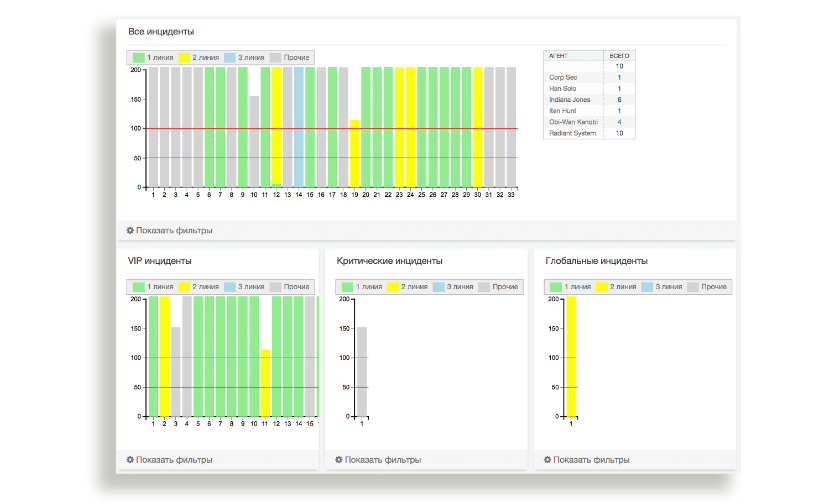Sort table by АГЕНТ column header
The width and height of the screenshot is (836, 504).
559,55
